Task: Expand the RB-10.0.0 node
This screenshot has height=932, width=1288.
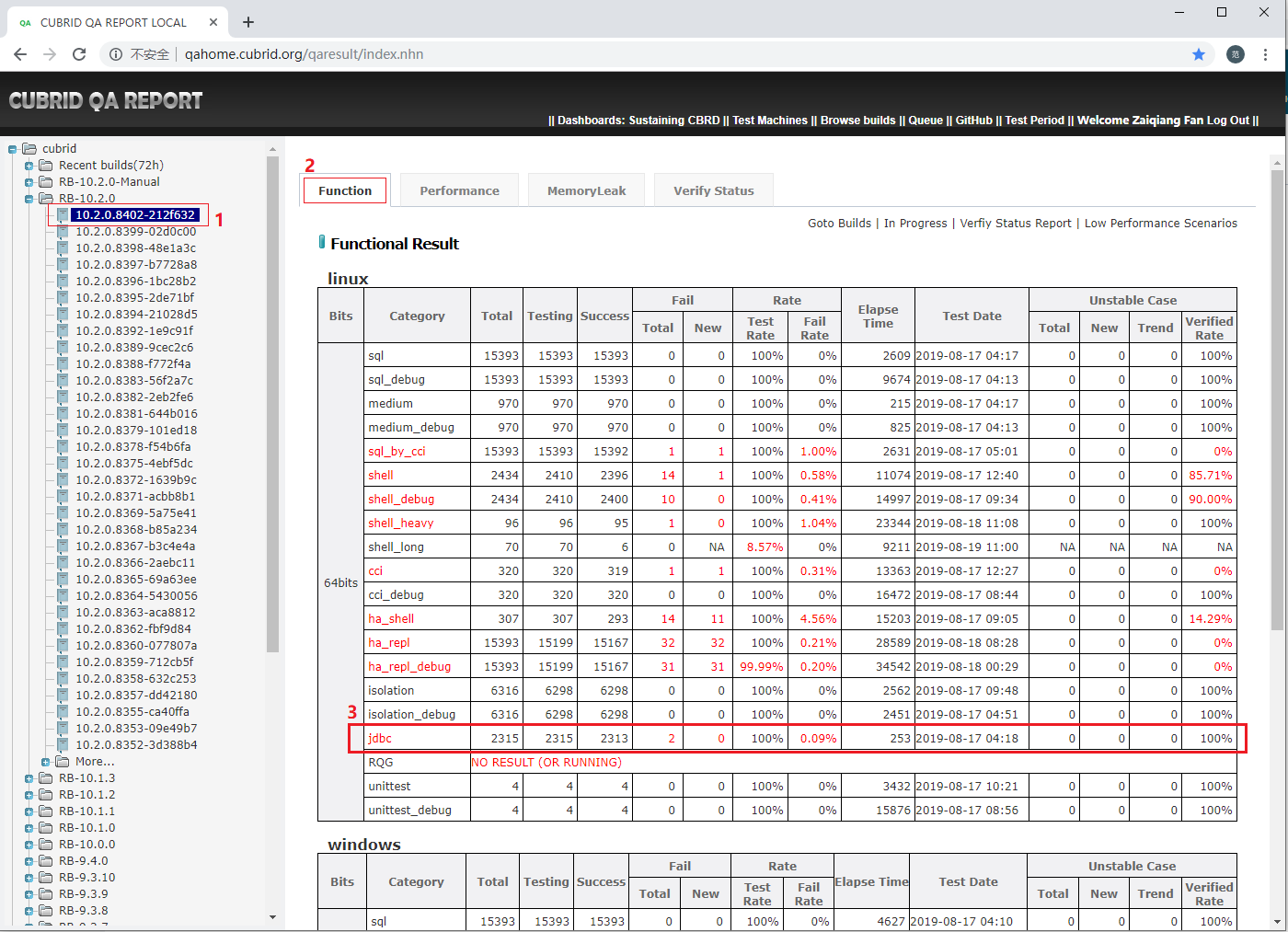Action: [29, 845]
